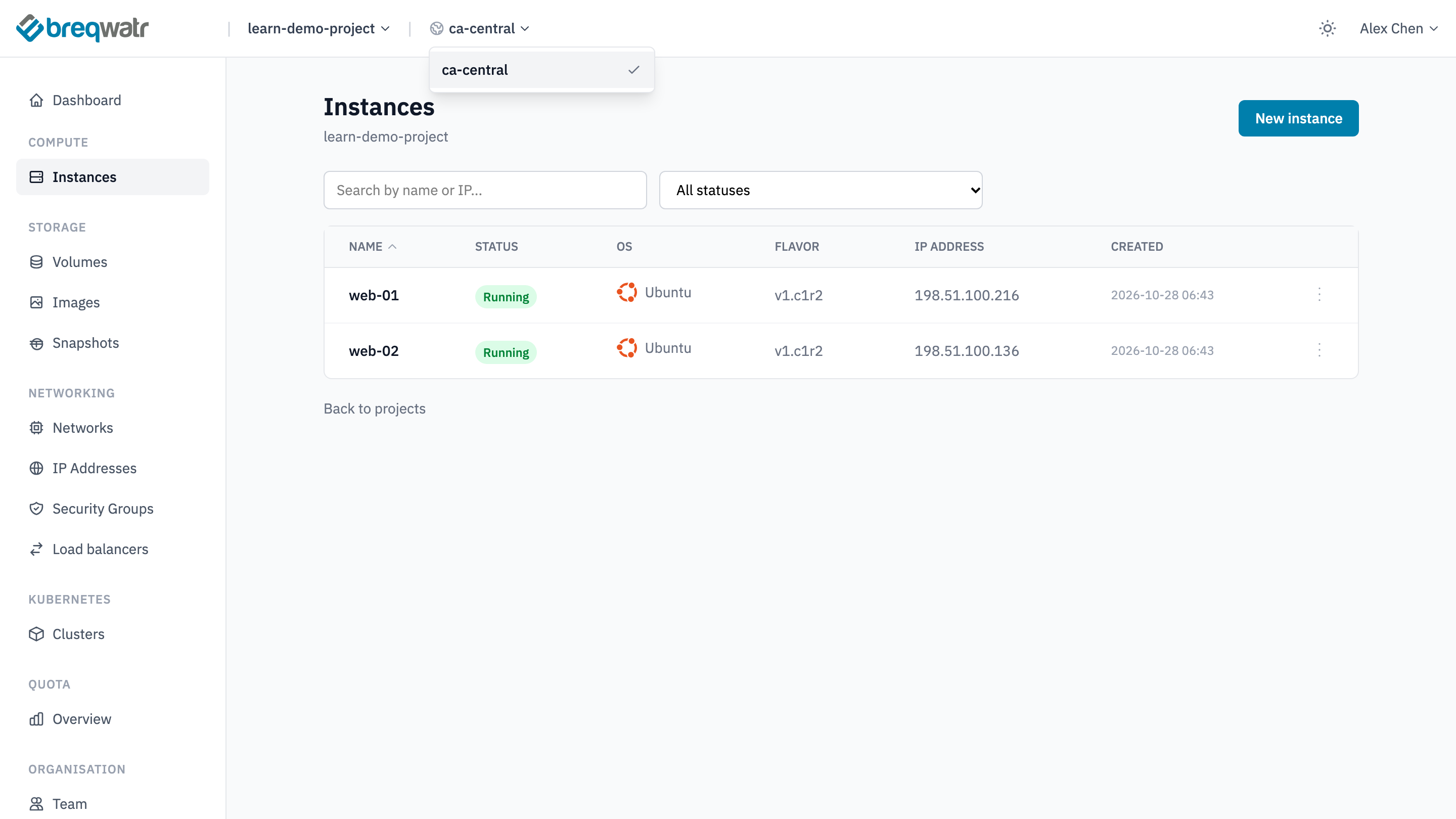Click the Ubuntu logo in web-02 row
Image resolution: width=1456 pixels, height=819 pixels.
pyautogui.click(x=627, y=348)
